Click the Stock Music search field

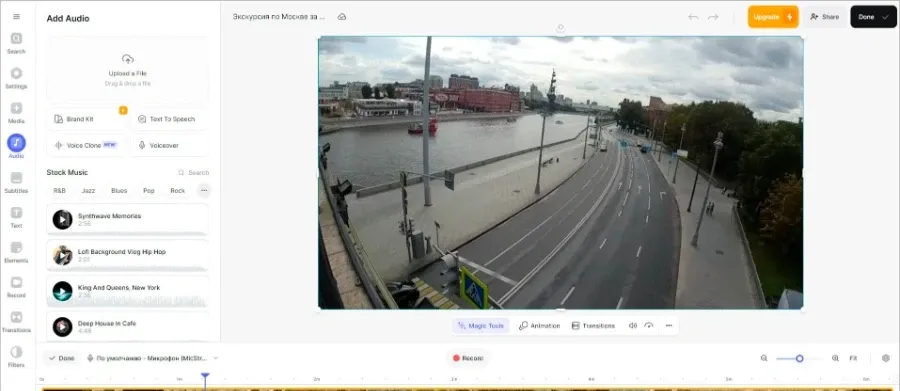193,173
